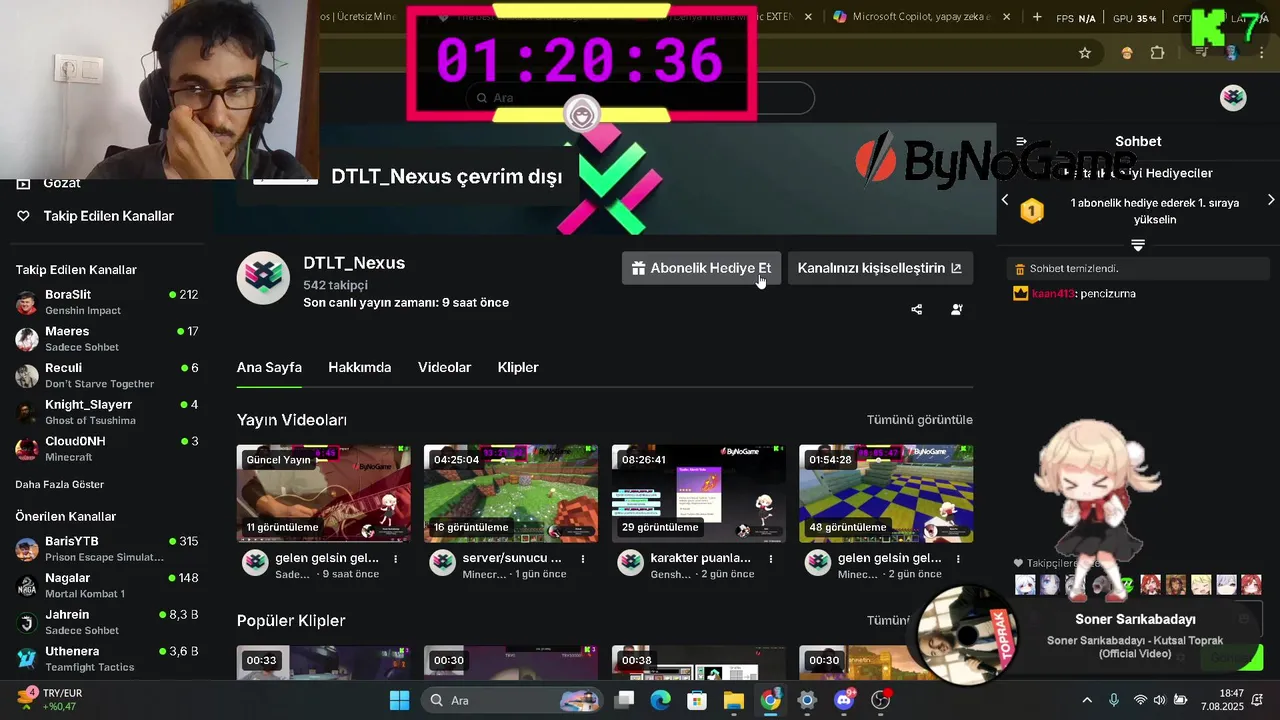1280x720 pixels.
Task: Open Windows Start menu
Action: [x=399, y=700]
